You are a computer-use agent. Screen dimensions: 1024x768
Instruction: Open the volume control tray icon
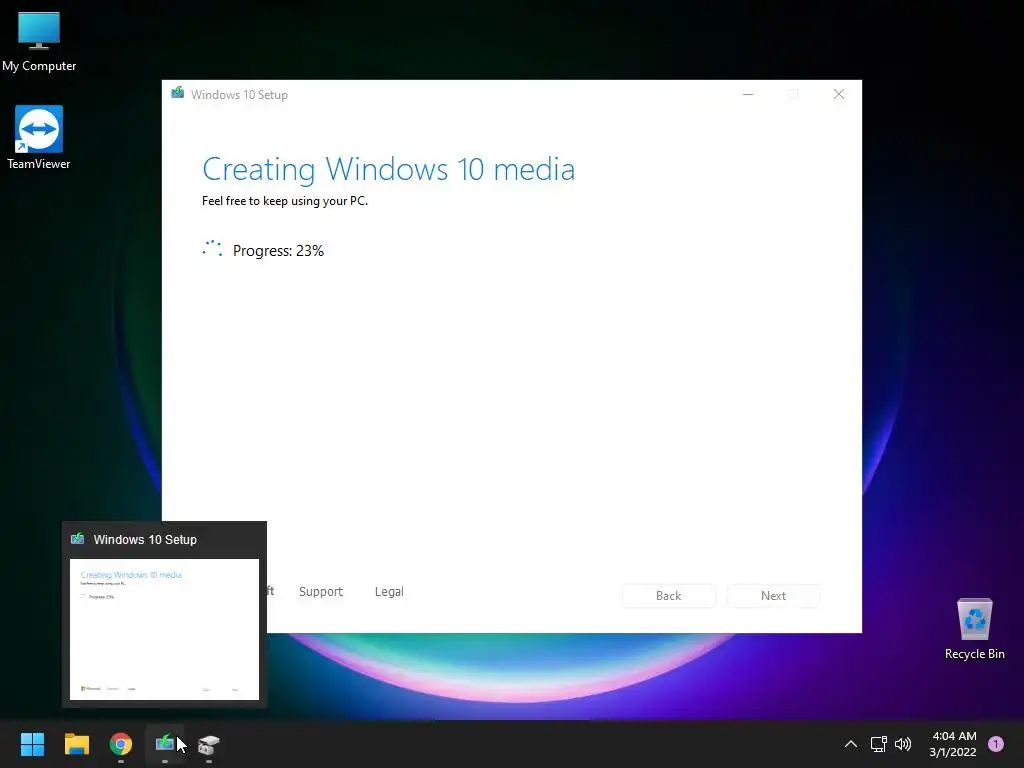(903, 744)
